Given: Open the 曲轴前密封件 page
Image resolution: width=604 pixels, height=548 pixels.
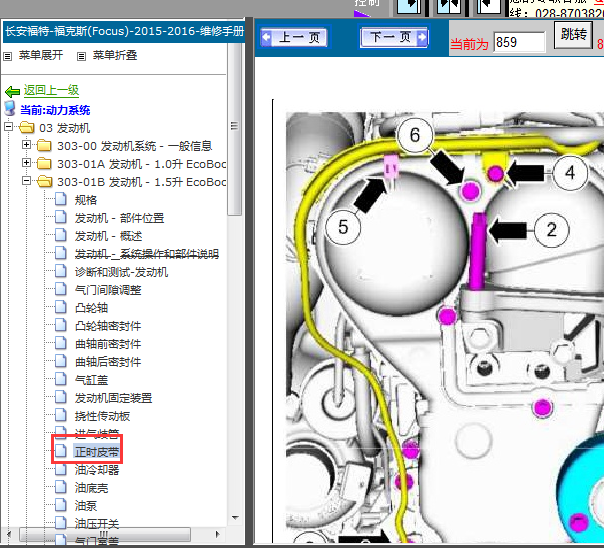Looking at the screenshot, I should [108, 344].
